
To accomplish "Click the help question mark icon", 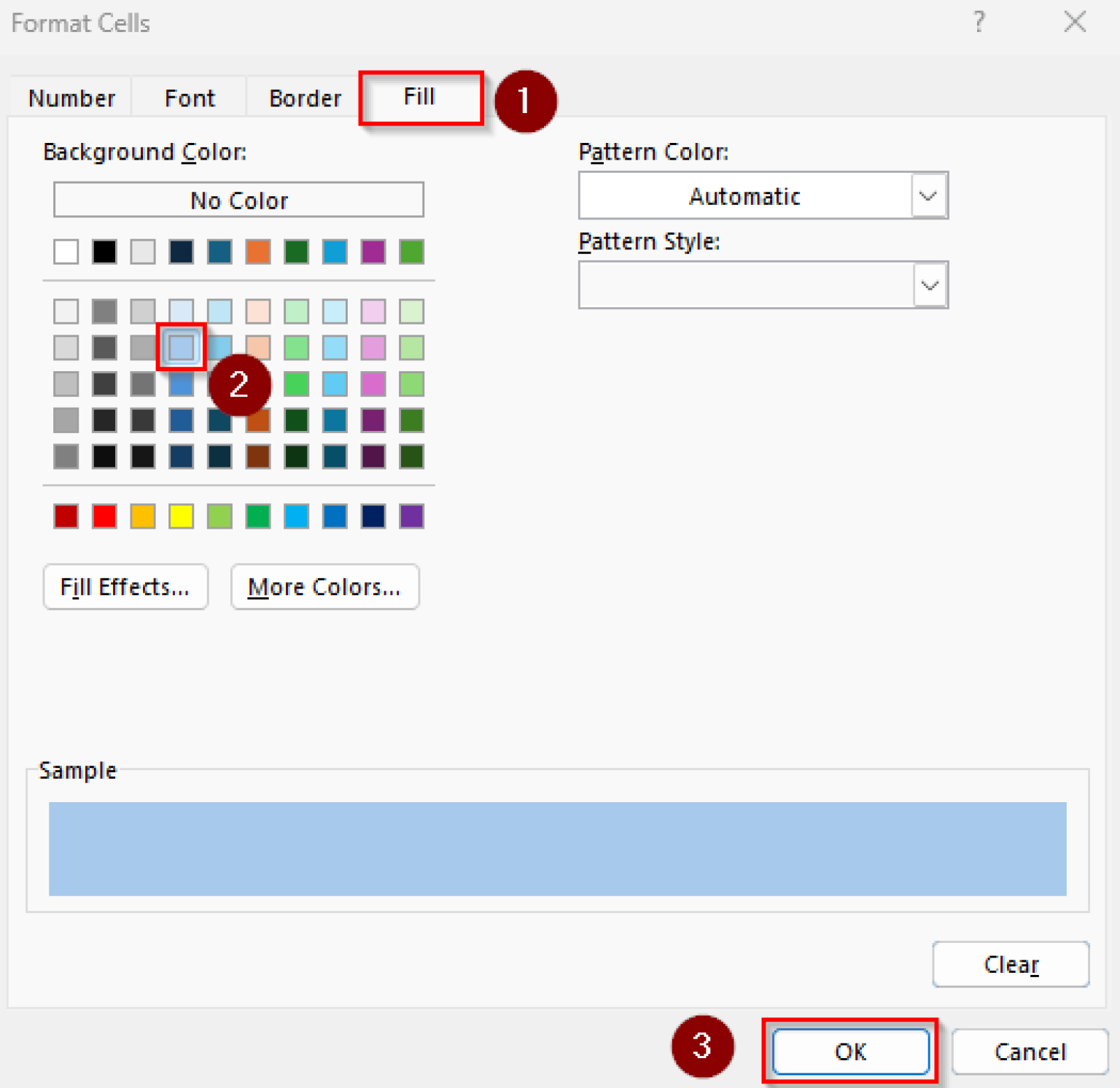I will (979, 23).
